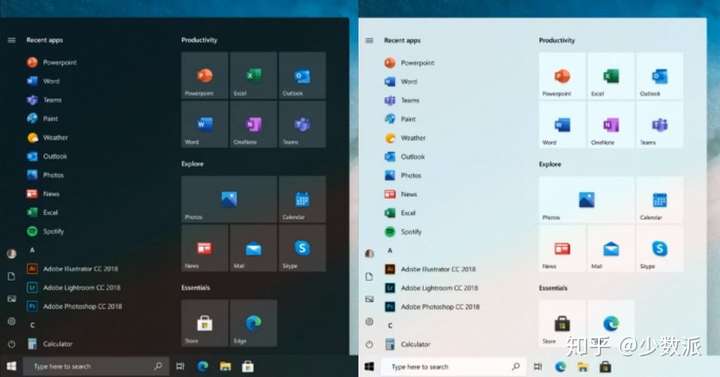720x377 pixels.
Task: Open the letter A header in dark list
Action: point(32,250)
